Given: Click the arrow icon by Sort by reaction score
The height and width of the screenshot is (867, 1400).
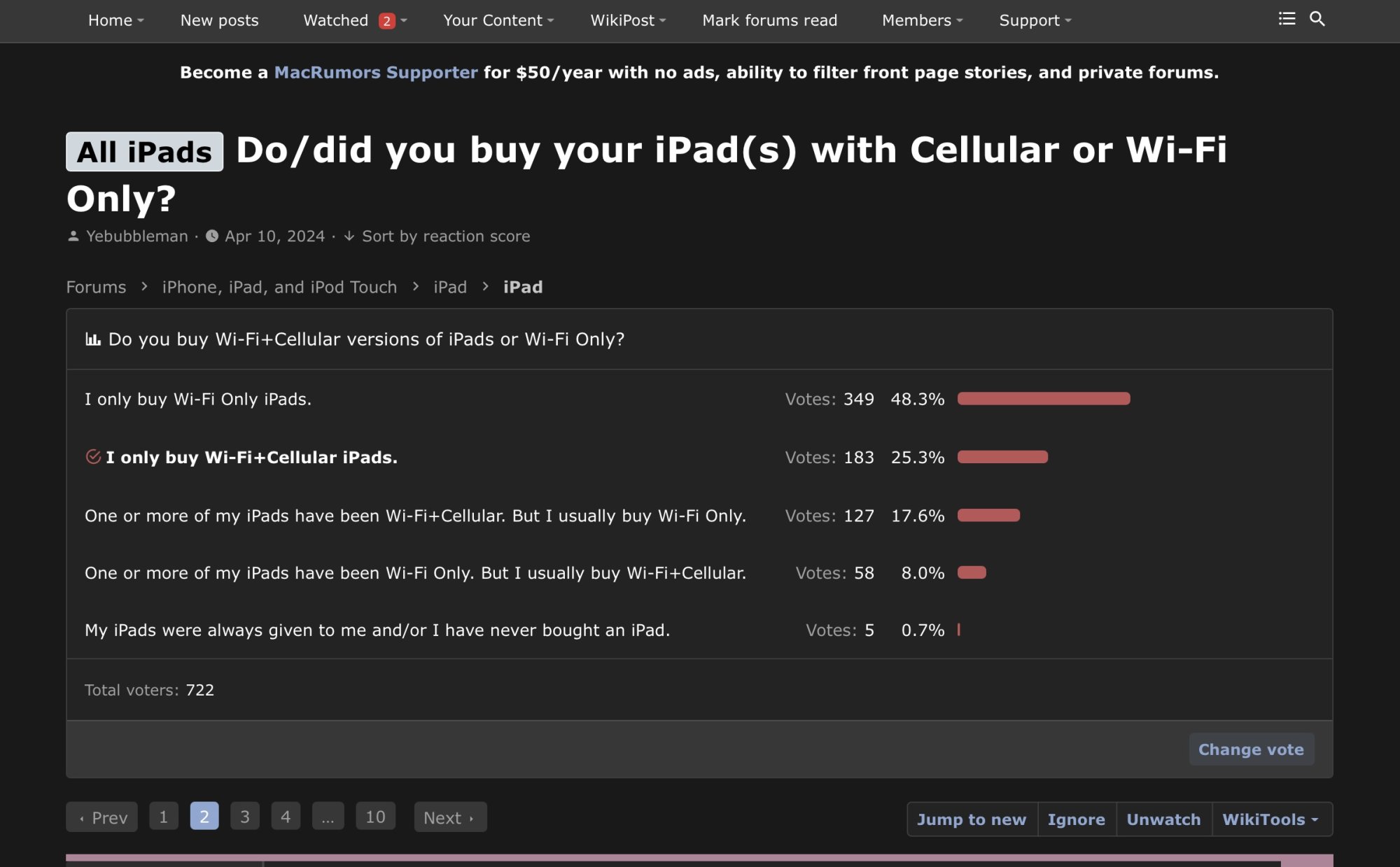Looking at the screenshot, I should pos(349,237).
